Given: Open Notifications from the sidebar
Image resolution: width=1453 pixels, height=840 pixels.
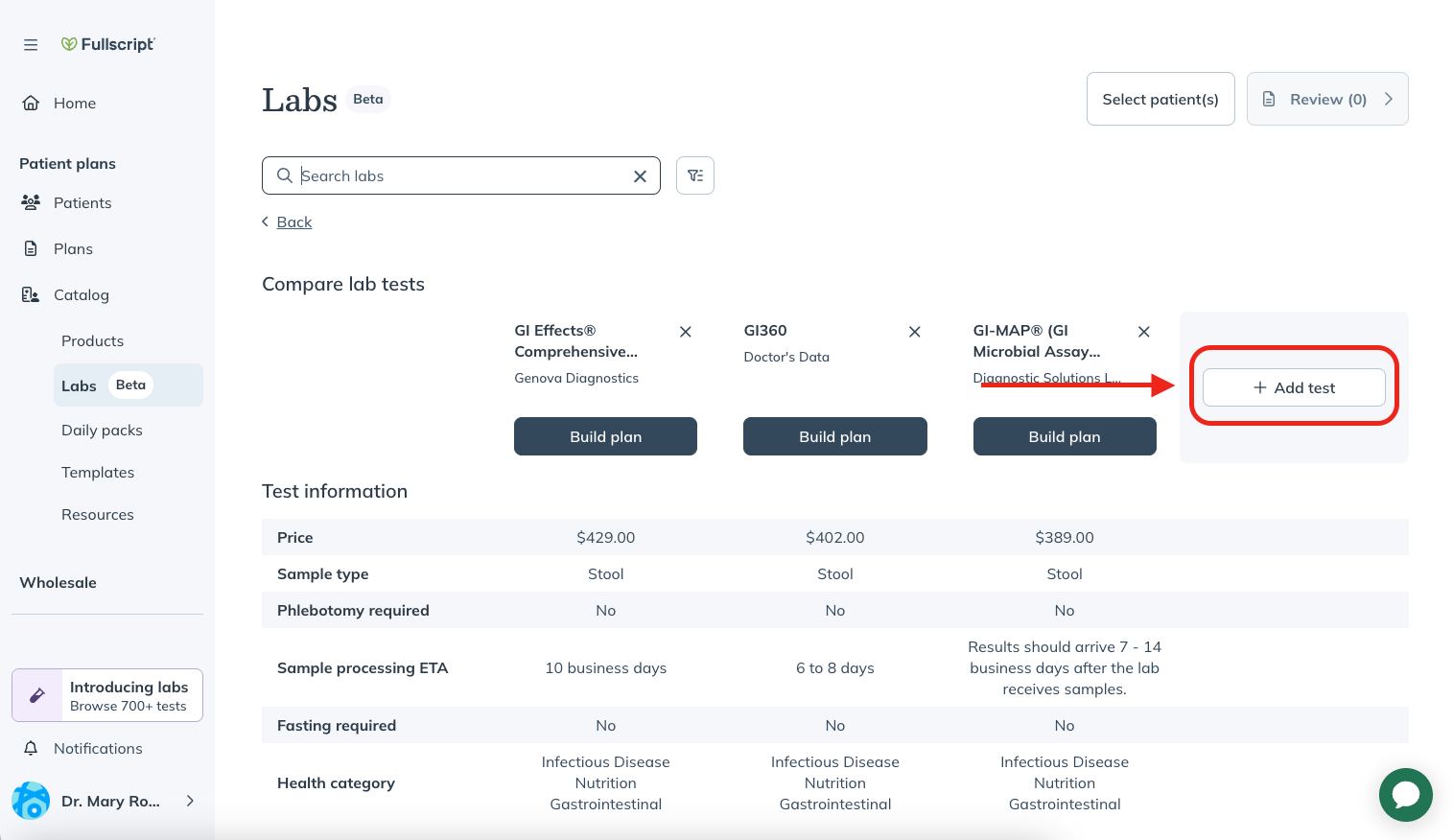Looking at the screenshot, I should 98,748.
